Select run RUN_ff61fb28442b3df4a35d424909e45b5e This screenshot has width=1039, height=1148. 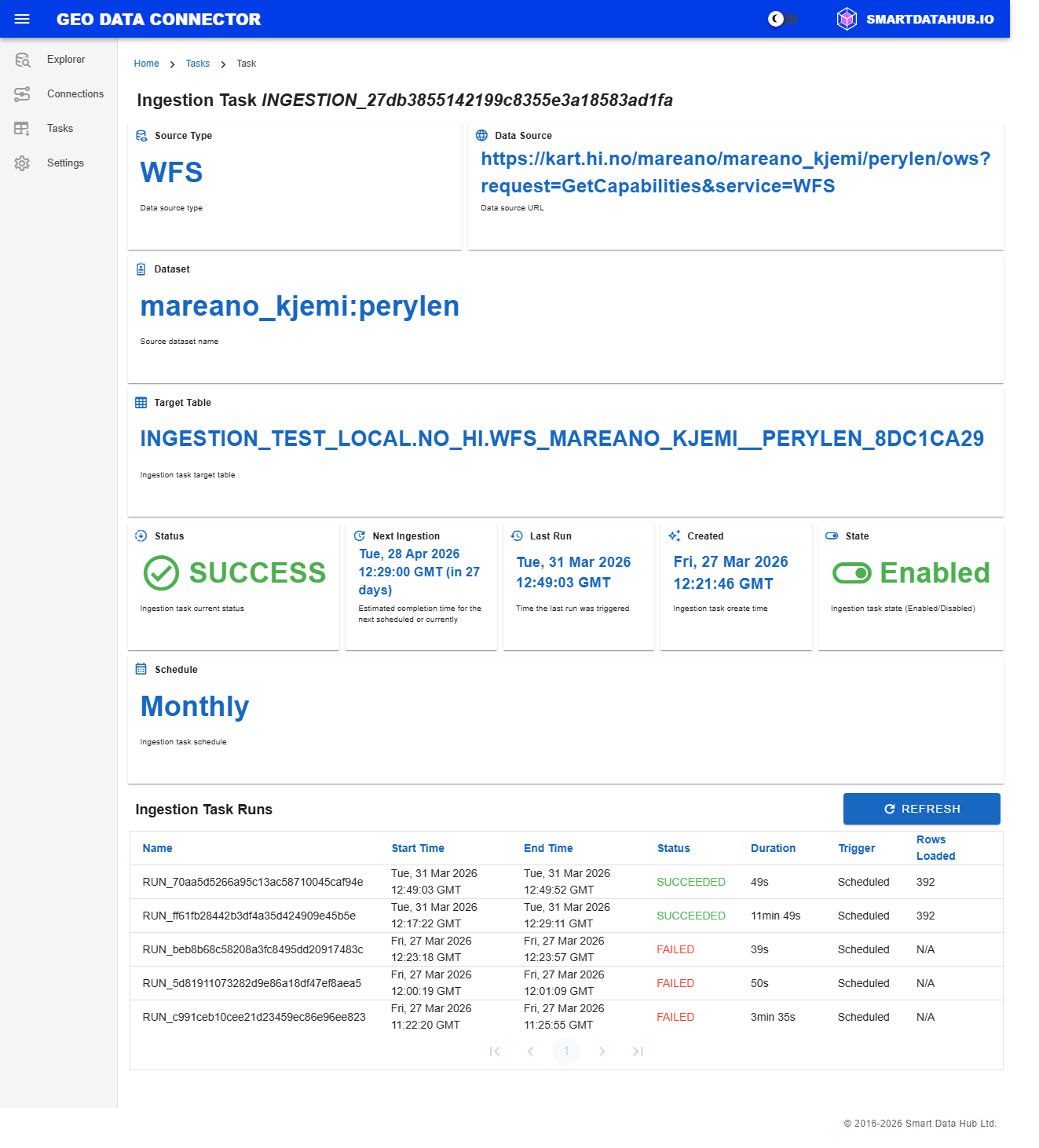click(249, 916)
